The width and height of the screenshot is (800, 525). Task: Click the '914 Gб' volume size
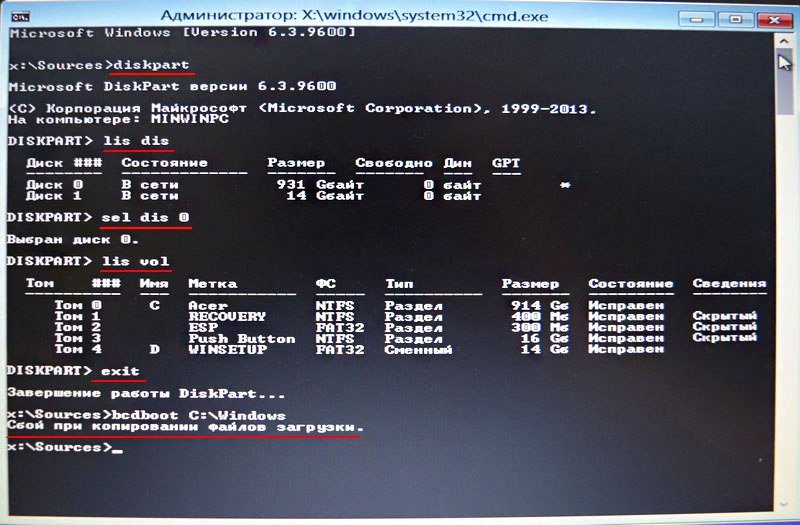540,306
